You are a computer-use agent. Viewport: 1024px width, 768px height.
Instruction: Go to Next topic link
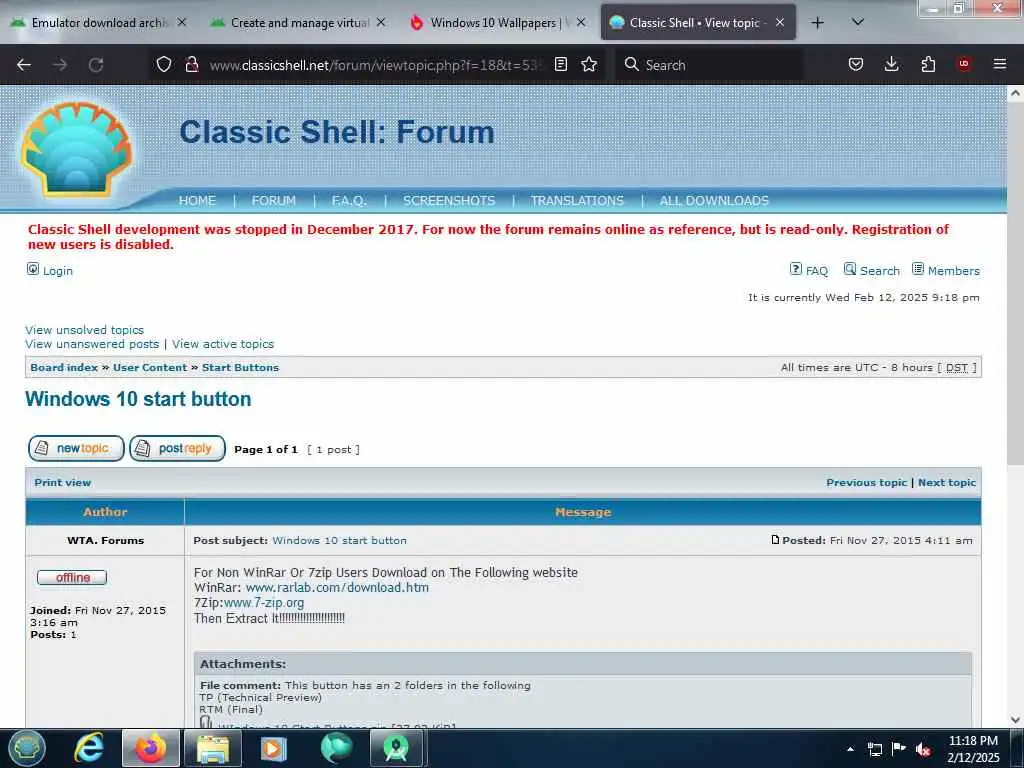(x=947, y=483)
